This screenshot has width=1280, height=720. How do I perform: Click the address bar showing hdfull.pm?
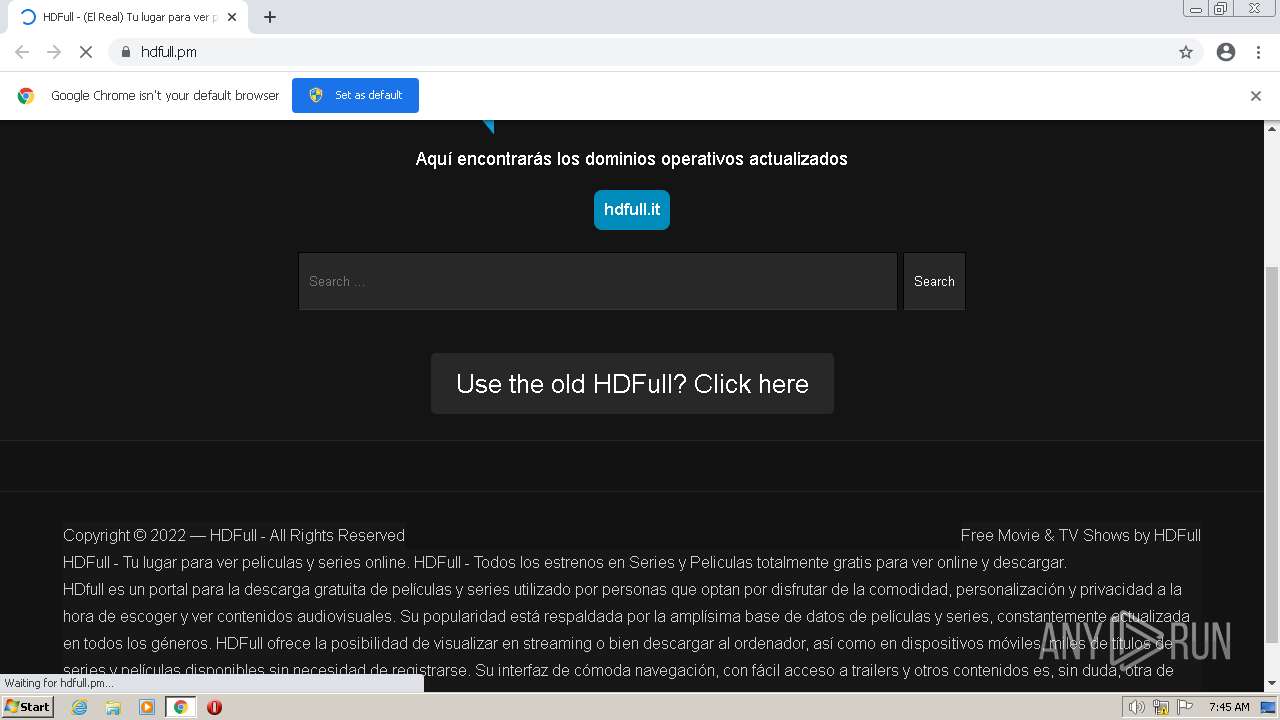pyautogui.click(x=640, y=52)
